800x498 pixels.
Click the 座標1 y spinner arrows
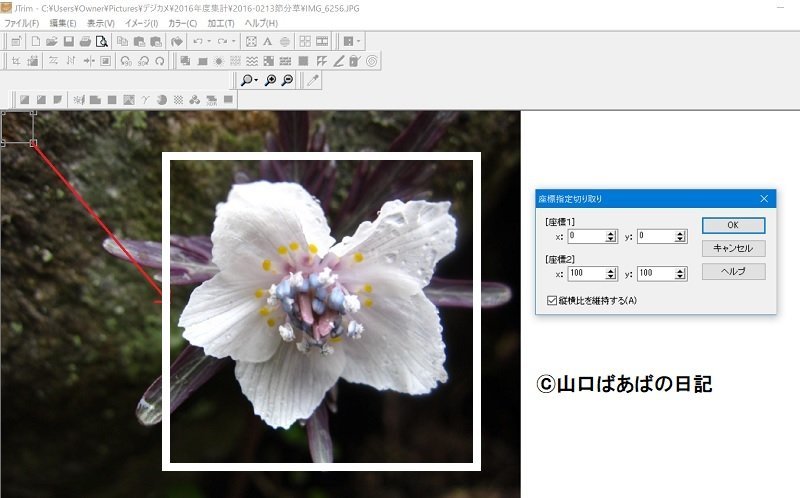click(681, 236)
